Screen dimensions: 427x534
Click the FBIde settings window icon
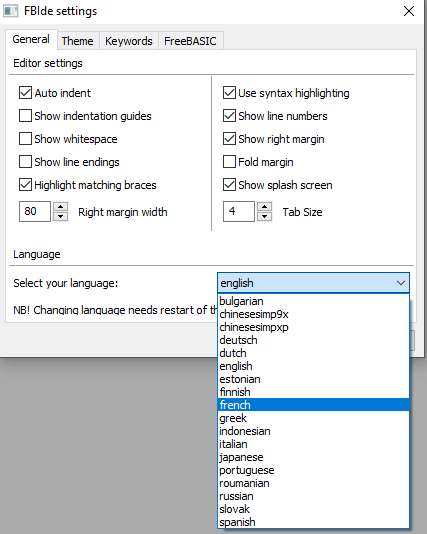tap(10, 11)
